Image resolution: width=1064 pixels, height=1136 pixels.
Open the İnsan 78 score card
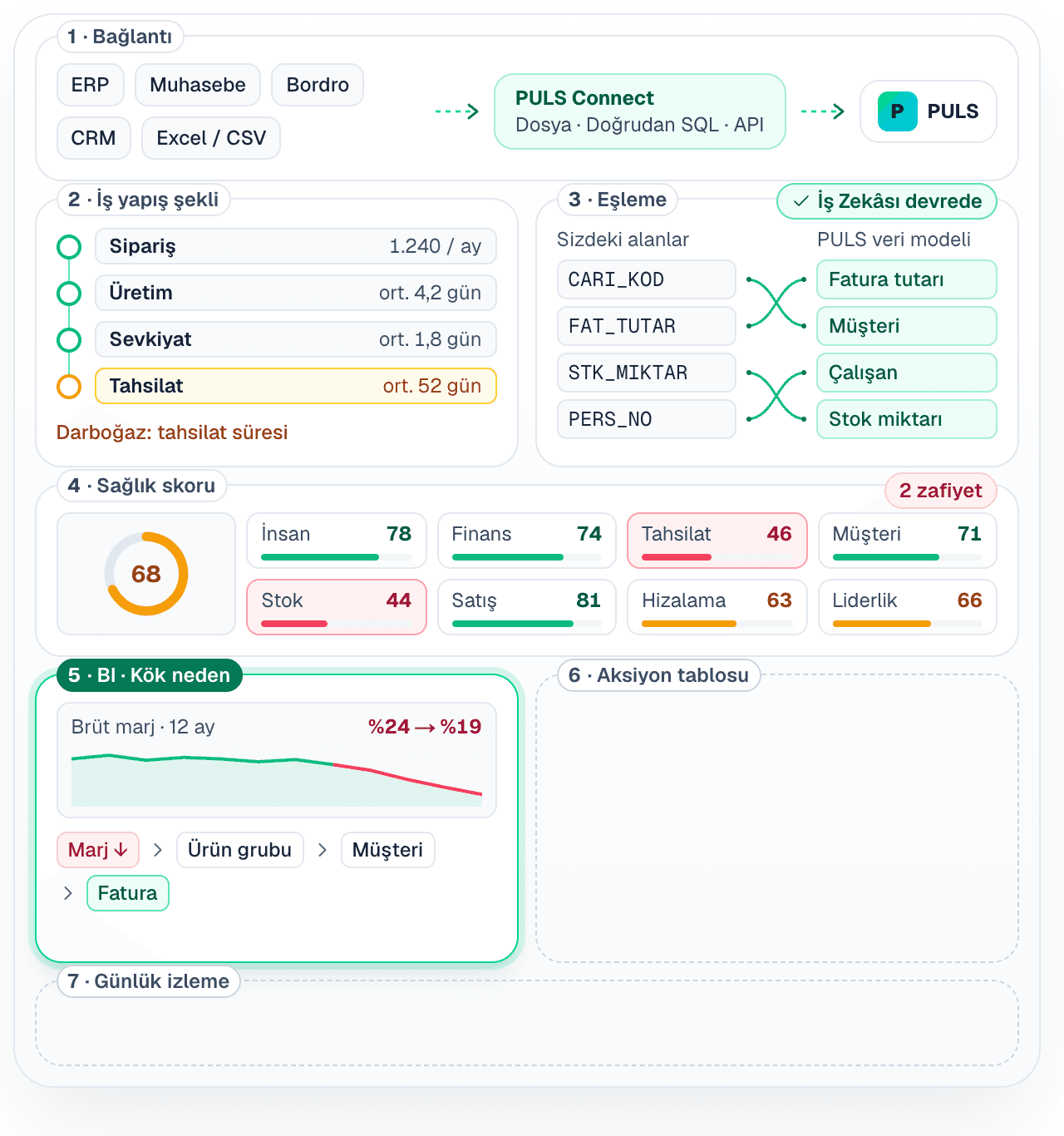pos(337,541)
